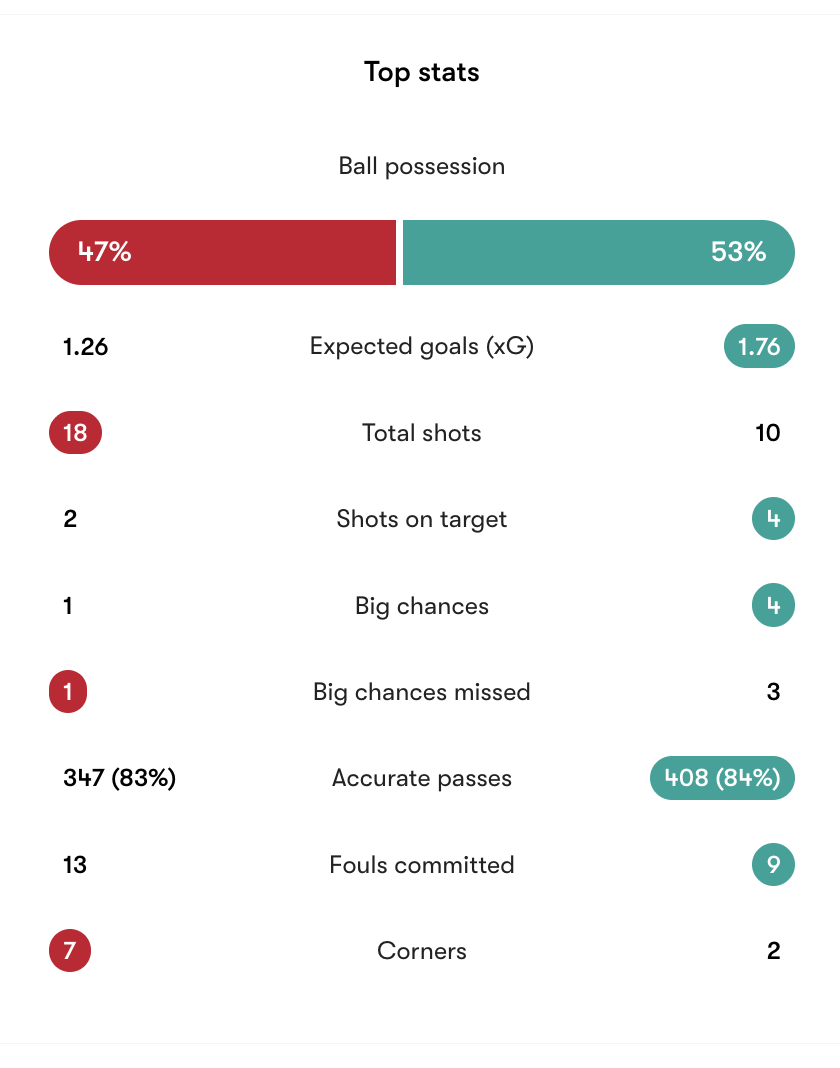Open the Fouls committed stat
The image size is (840, 1068).
pos(421,865)
